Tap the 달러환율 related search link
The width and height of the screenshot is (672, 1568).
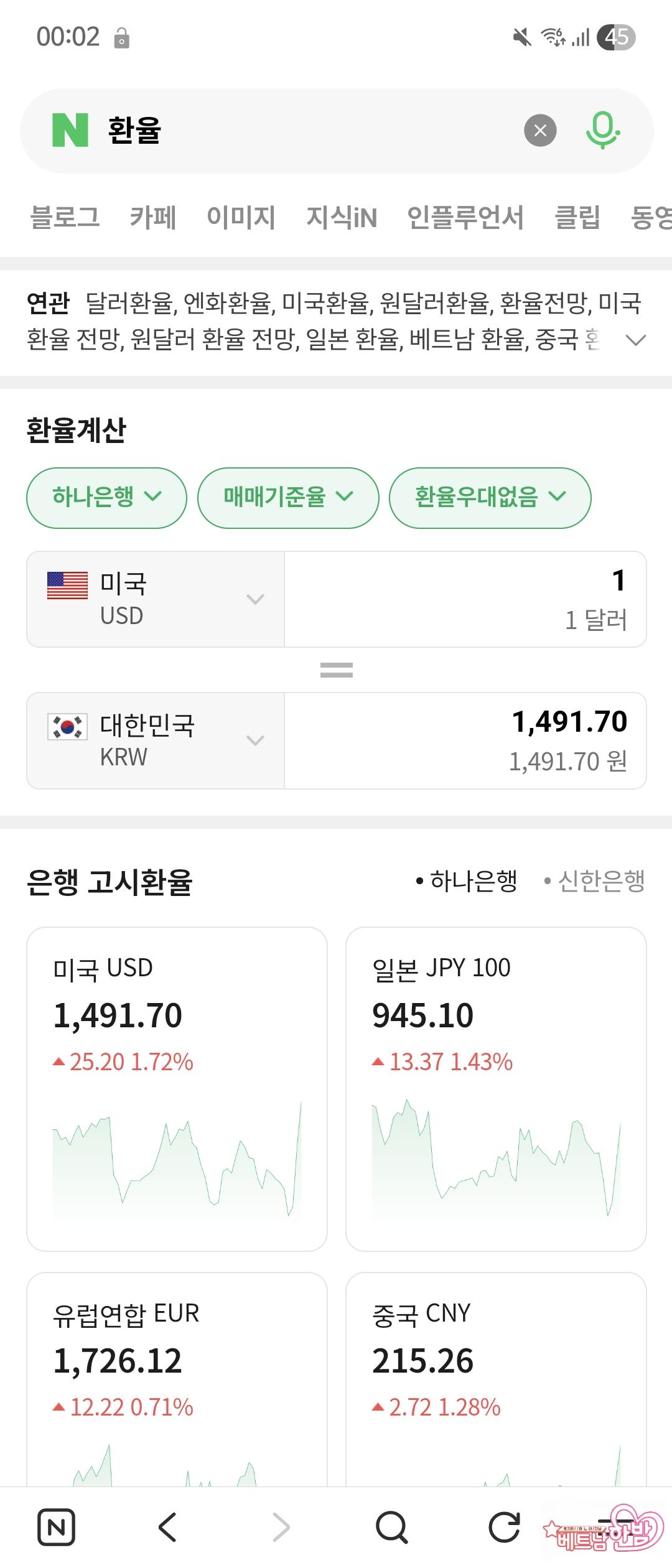(129, 303)
